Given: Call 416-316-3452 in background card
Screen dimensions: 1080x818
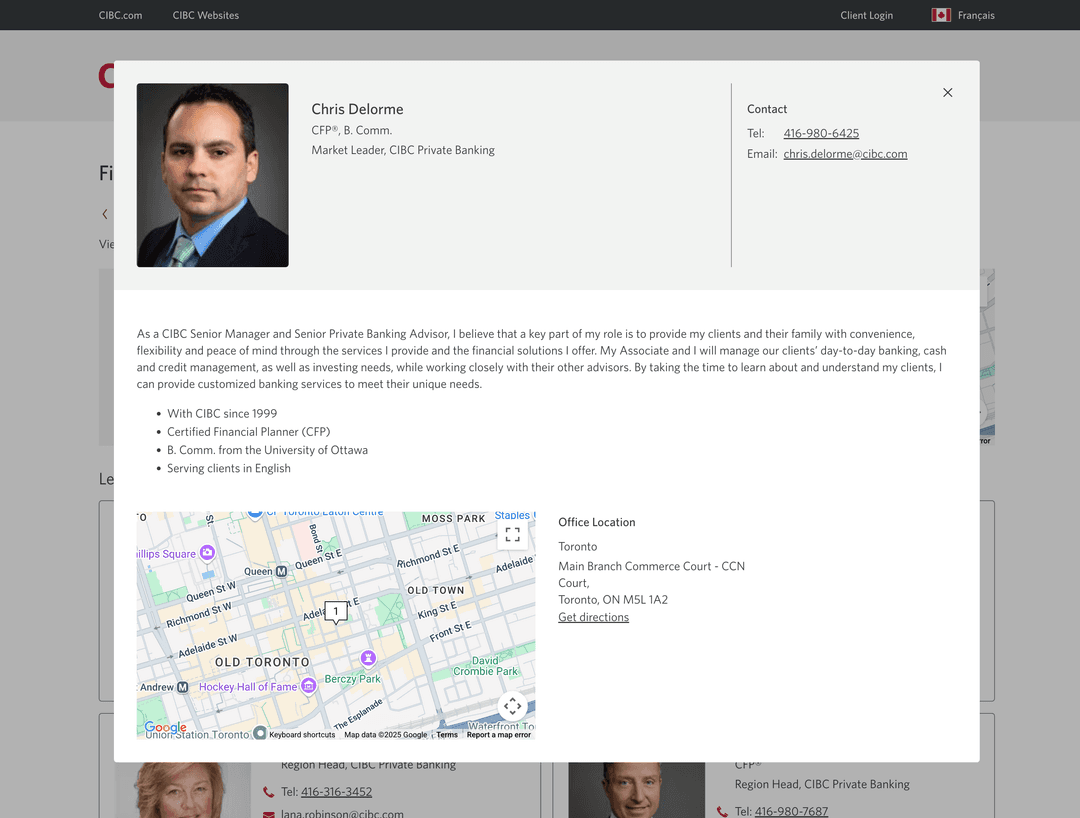Looking at the screenshot, I should pyautogui.click(x=336, y=792).
